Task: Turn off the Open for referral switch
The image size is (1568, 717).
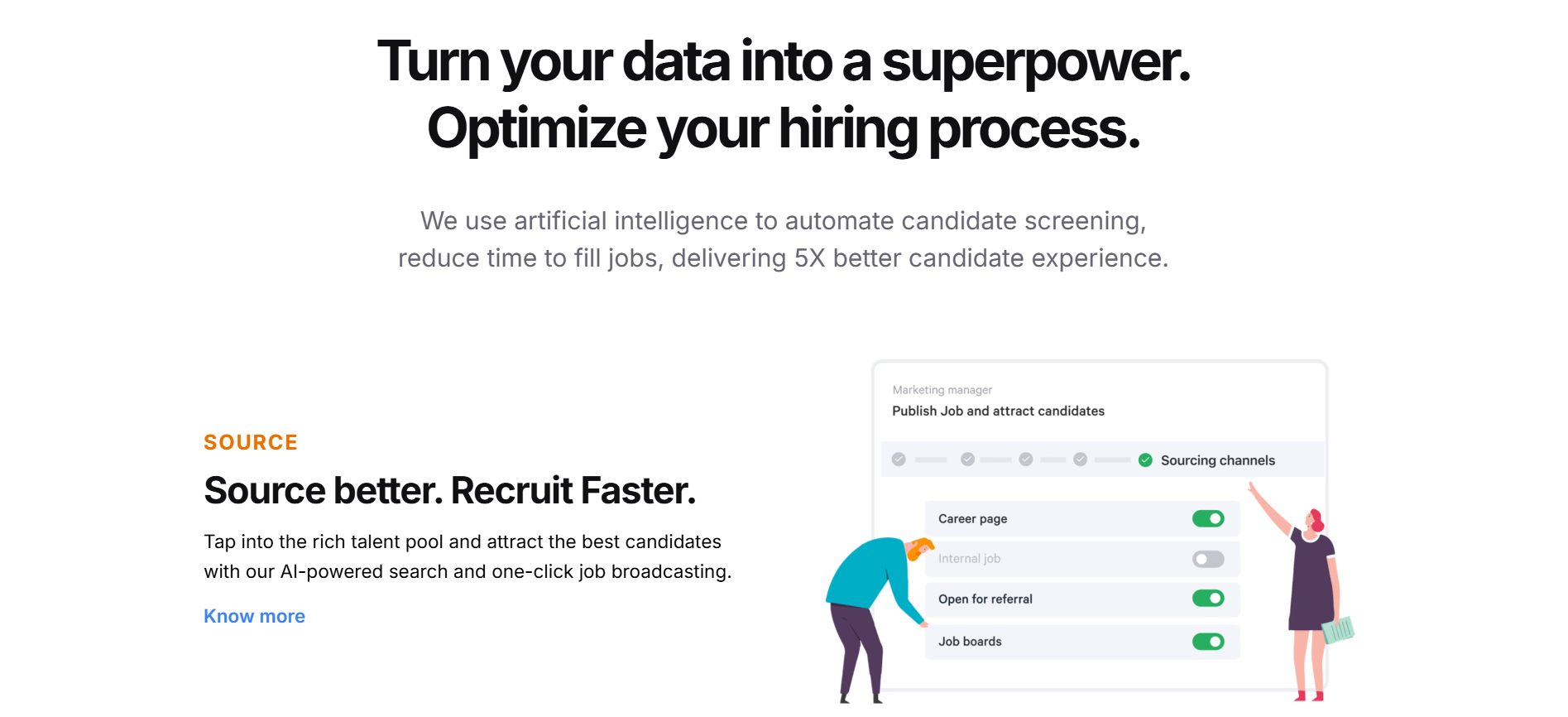Action: (1208, 599)
